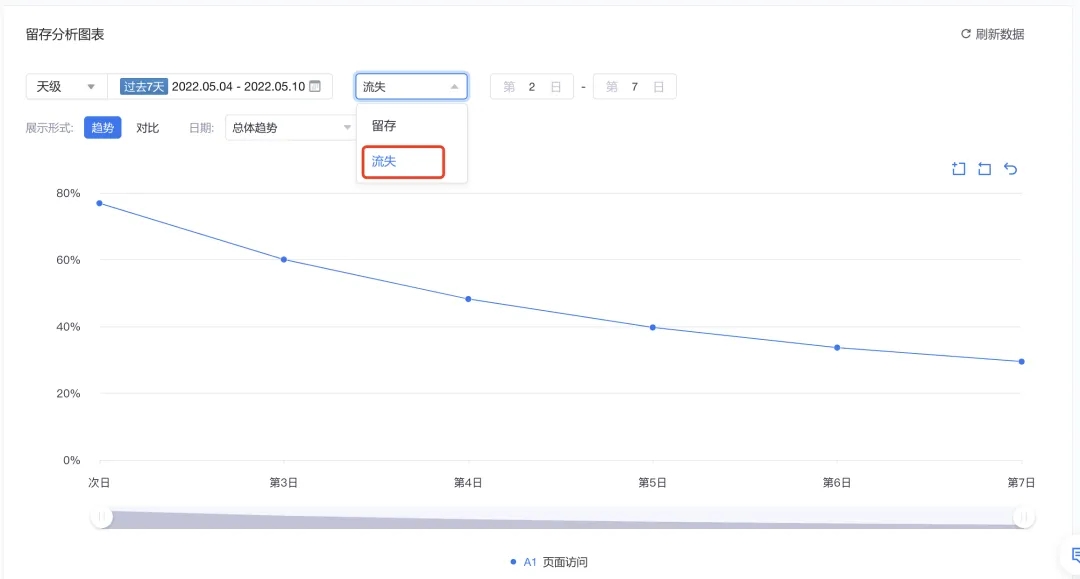Click the area zoom icon above chart
The height and width of the screenshot is (579, 1080).
tap(958, 169)
